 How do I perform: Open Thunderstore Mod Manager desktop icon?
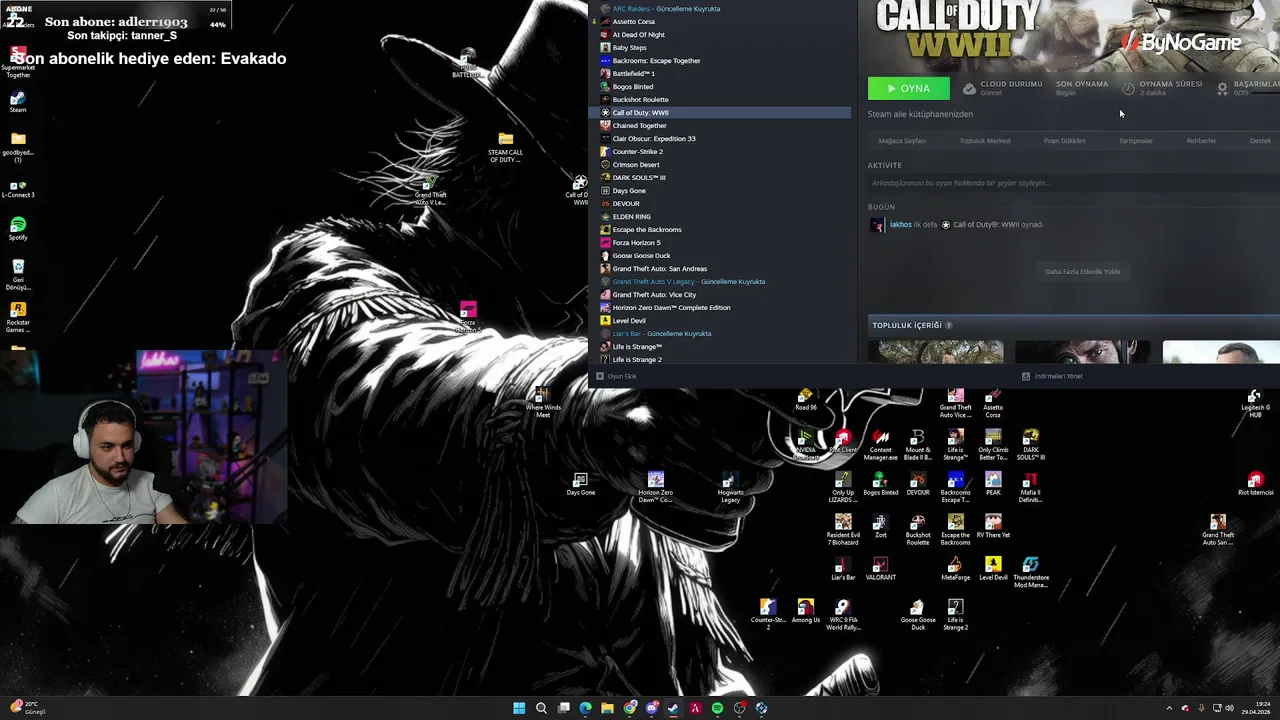pyautogui.click(x=1030, y=572)
